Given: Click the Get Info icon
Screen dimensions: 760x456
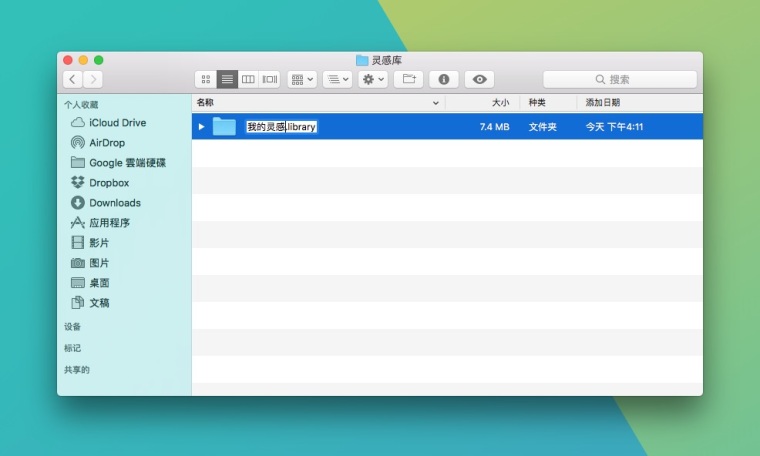Looking at the screenshot, I should coord(444,79).
